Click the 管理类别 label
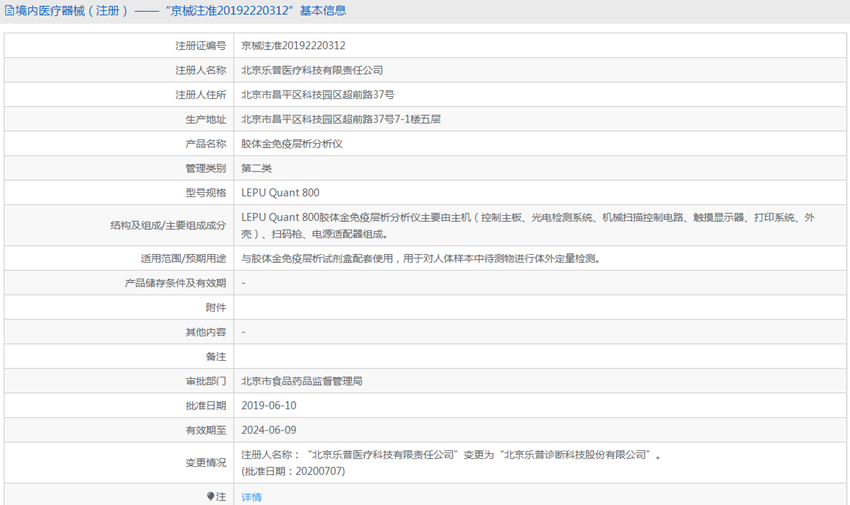 pos(205,169)
